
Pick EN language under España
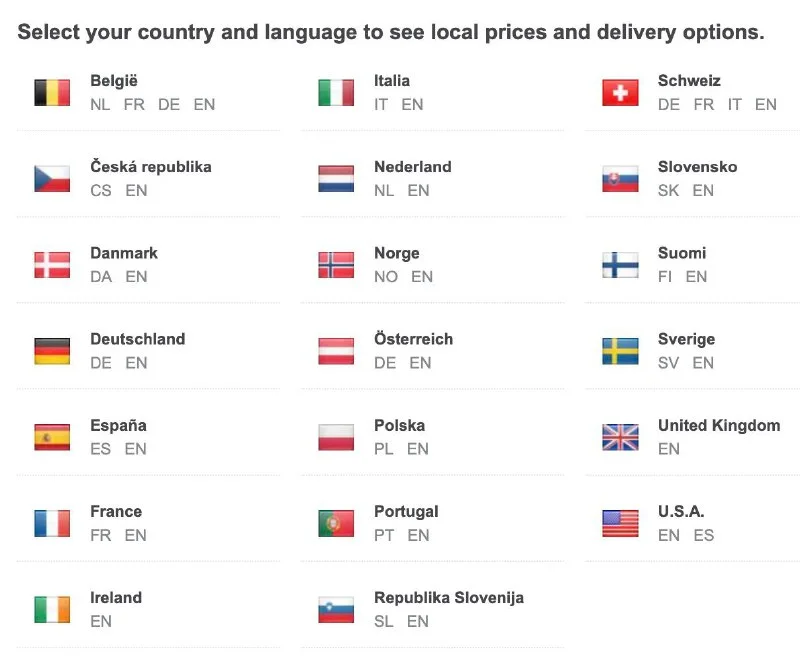point(136,449)
